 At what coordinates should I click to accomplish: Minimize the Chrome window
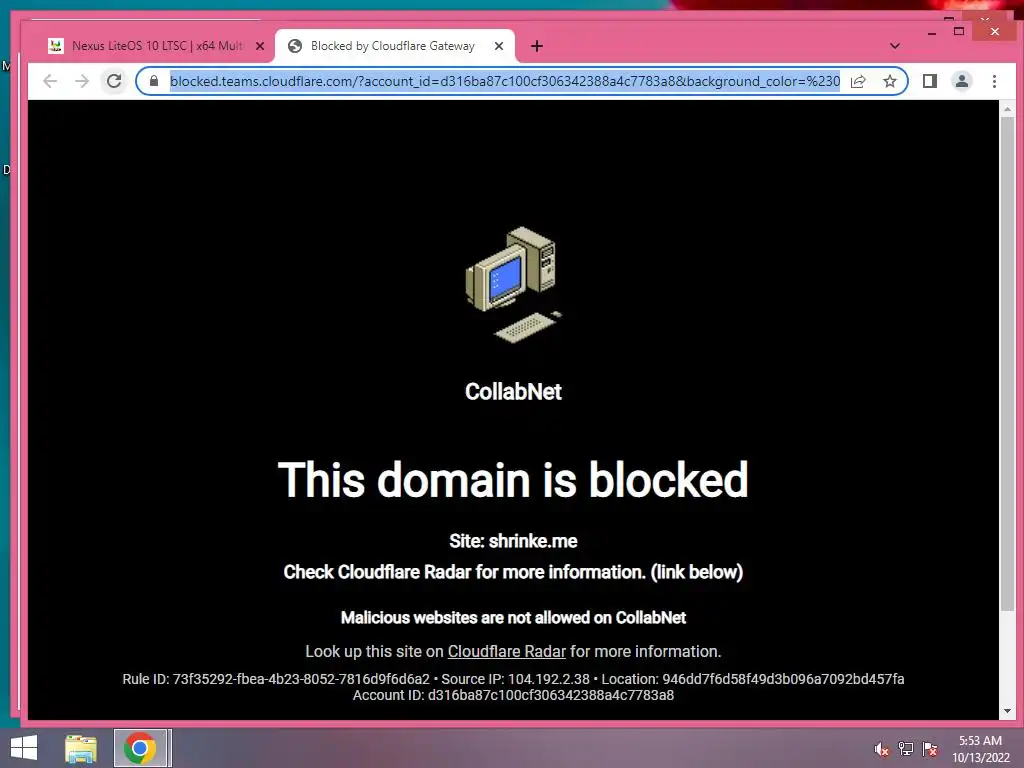pos(932,31)
